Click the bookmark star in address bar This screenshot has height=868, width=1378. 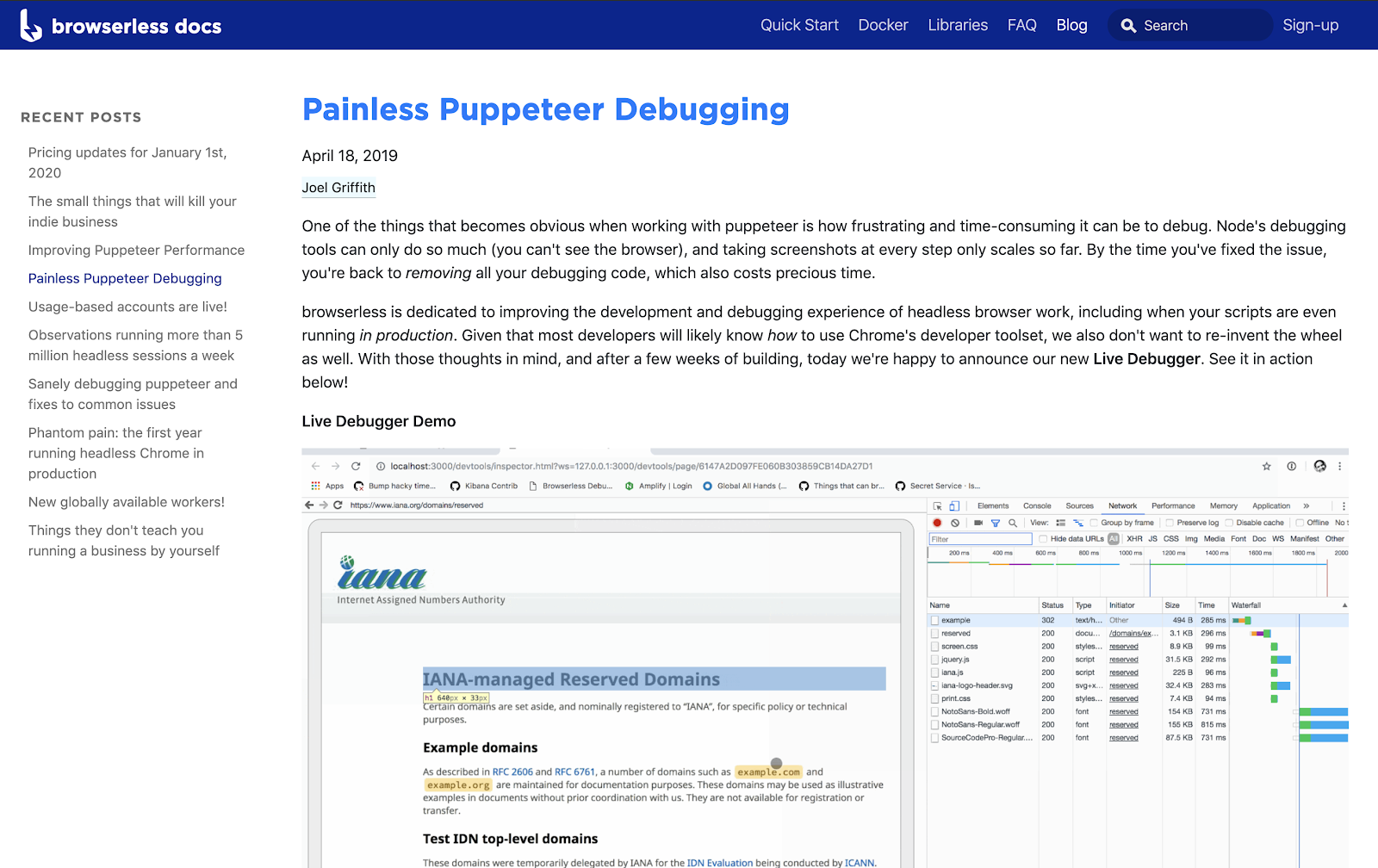point(1267,466)
